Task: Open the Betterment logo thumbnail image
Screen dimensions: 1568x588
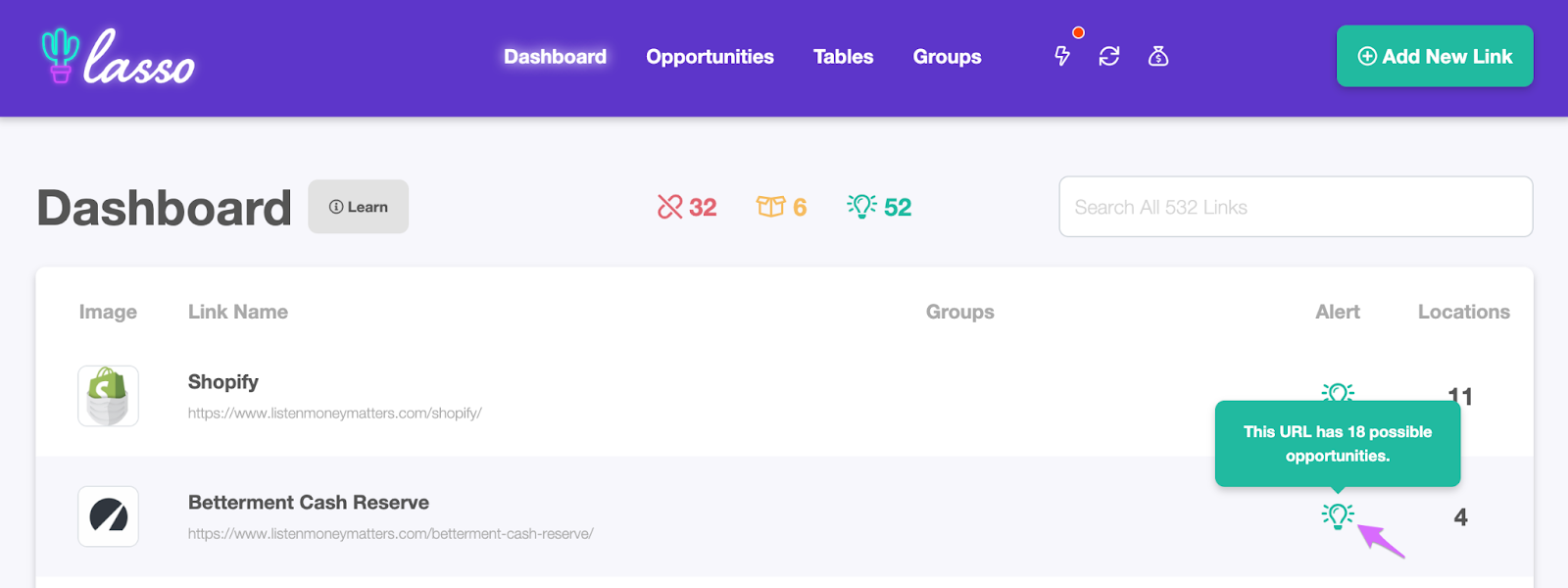Action: tap(108, 516)
